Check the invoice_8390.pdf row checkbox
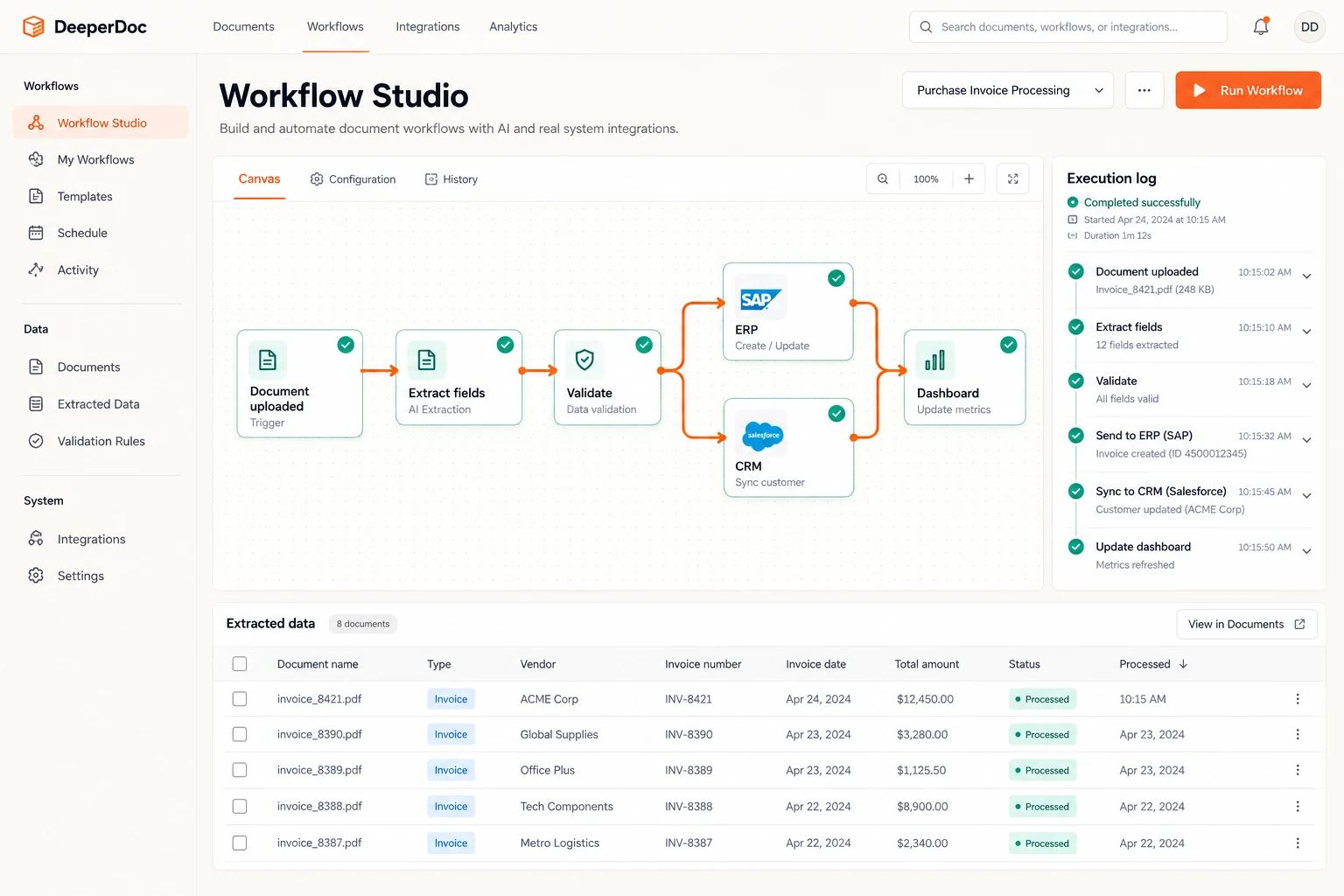 (x=240, y=734)
